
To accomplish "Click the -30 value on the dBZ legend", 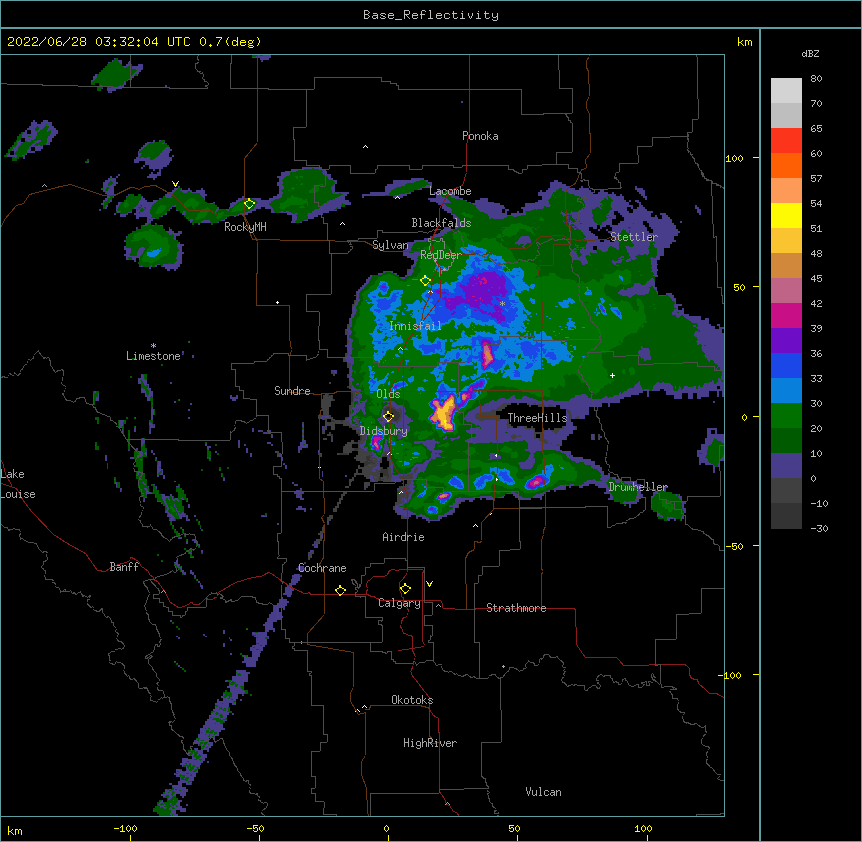I will click(819, 528).
